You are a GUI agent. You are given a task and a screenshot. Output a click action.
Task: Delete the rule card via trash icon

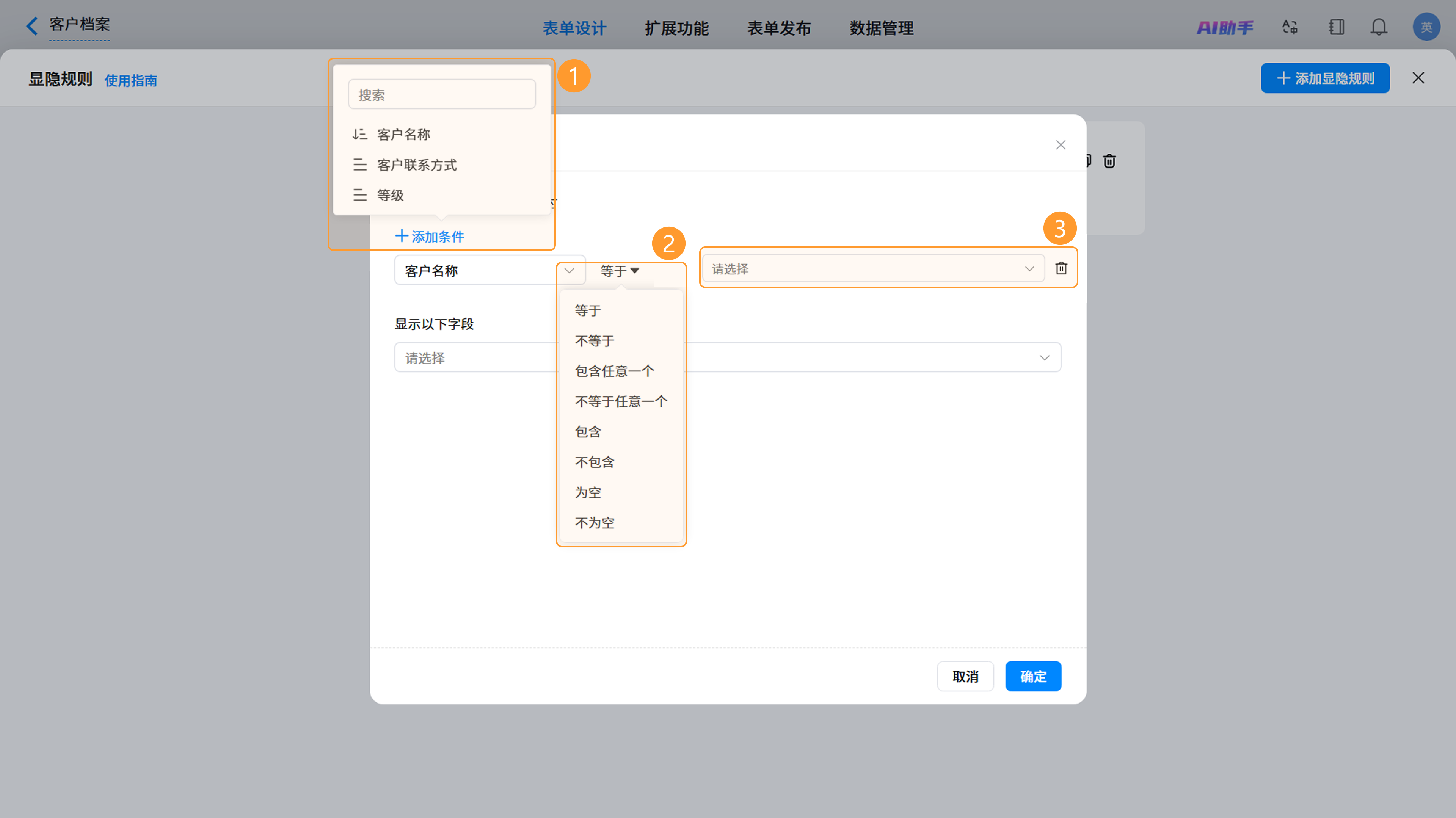click(x=1109, y=161)
